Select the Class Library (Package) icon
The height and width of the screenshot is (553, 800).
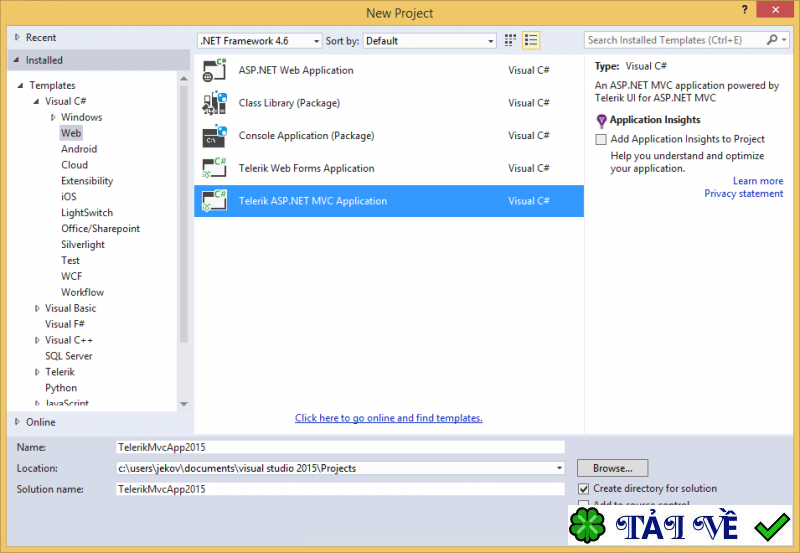coord(214,103)
